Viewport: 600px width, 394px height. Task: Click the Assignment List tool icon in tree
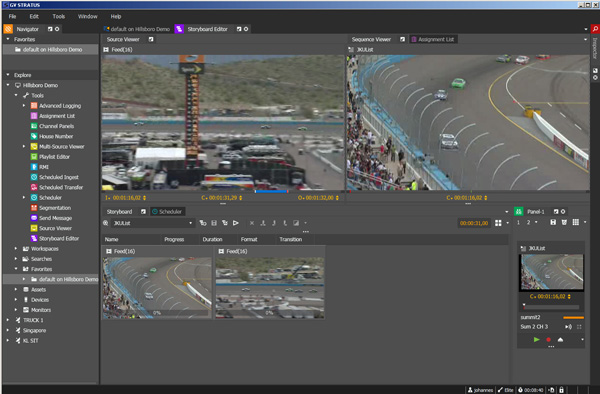(34, 116)
